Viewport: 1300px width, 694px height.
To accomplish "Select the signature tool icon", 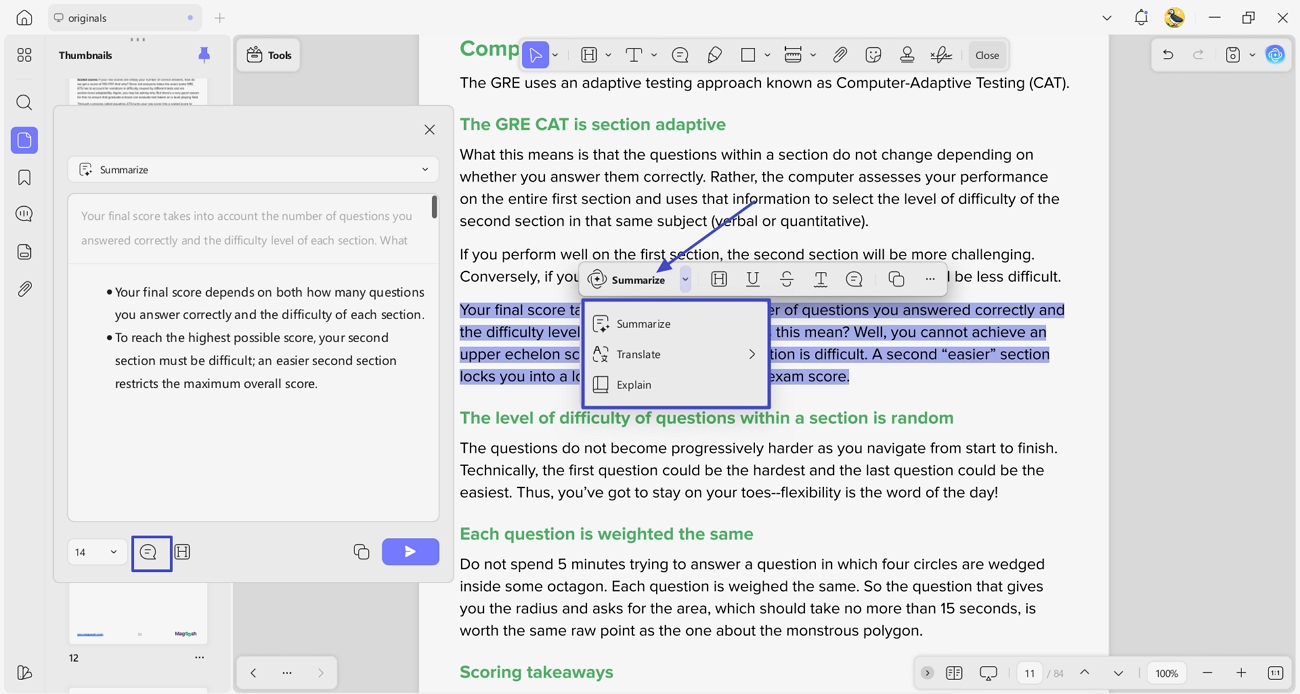I will (940, 55).
